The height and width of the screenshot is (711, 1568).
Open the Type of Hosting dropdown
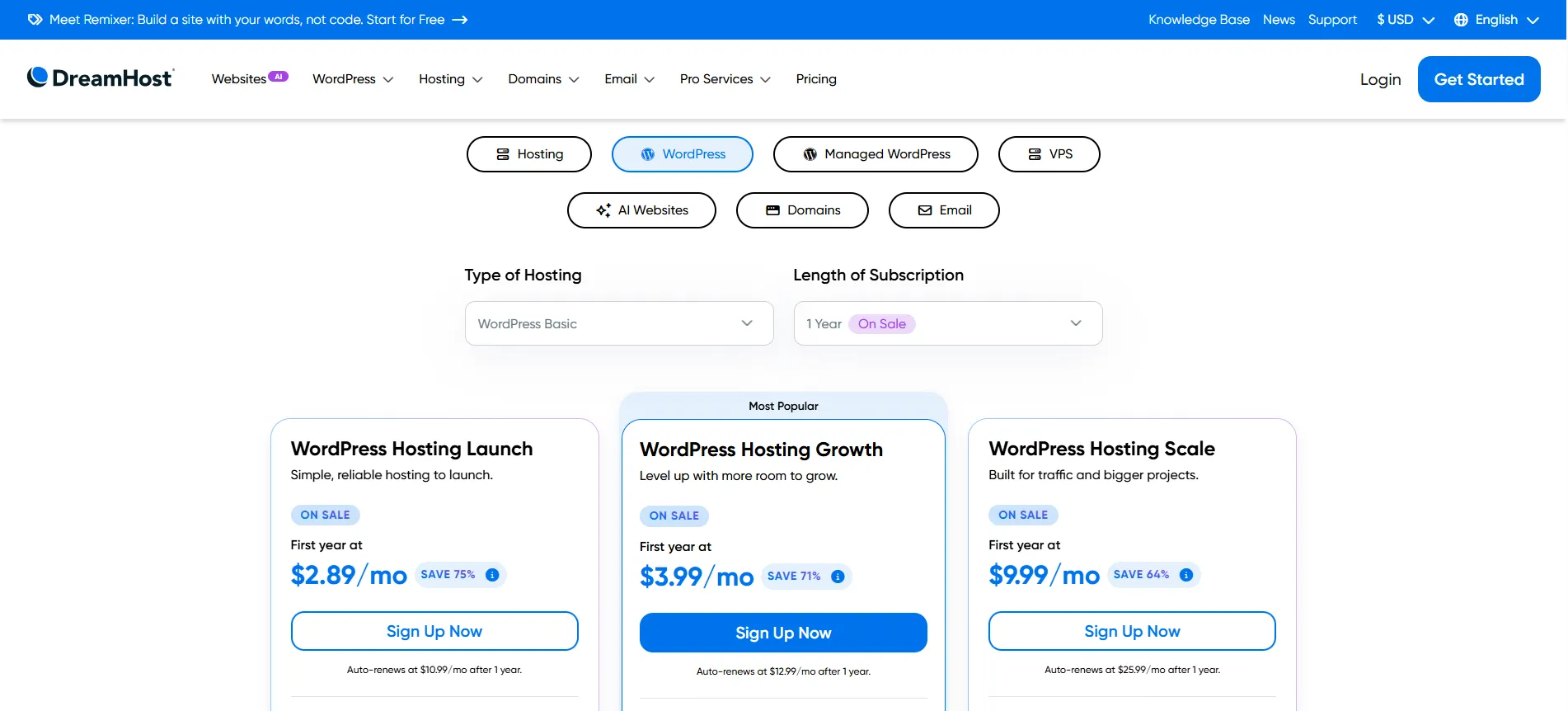point(619,323)
